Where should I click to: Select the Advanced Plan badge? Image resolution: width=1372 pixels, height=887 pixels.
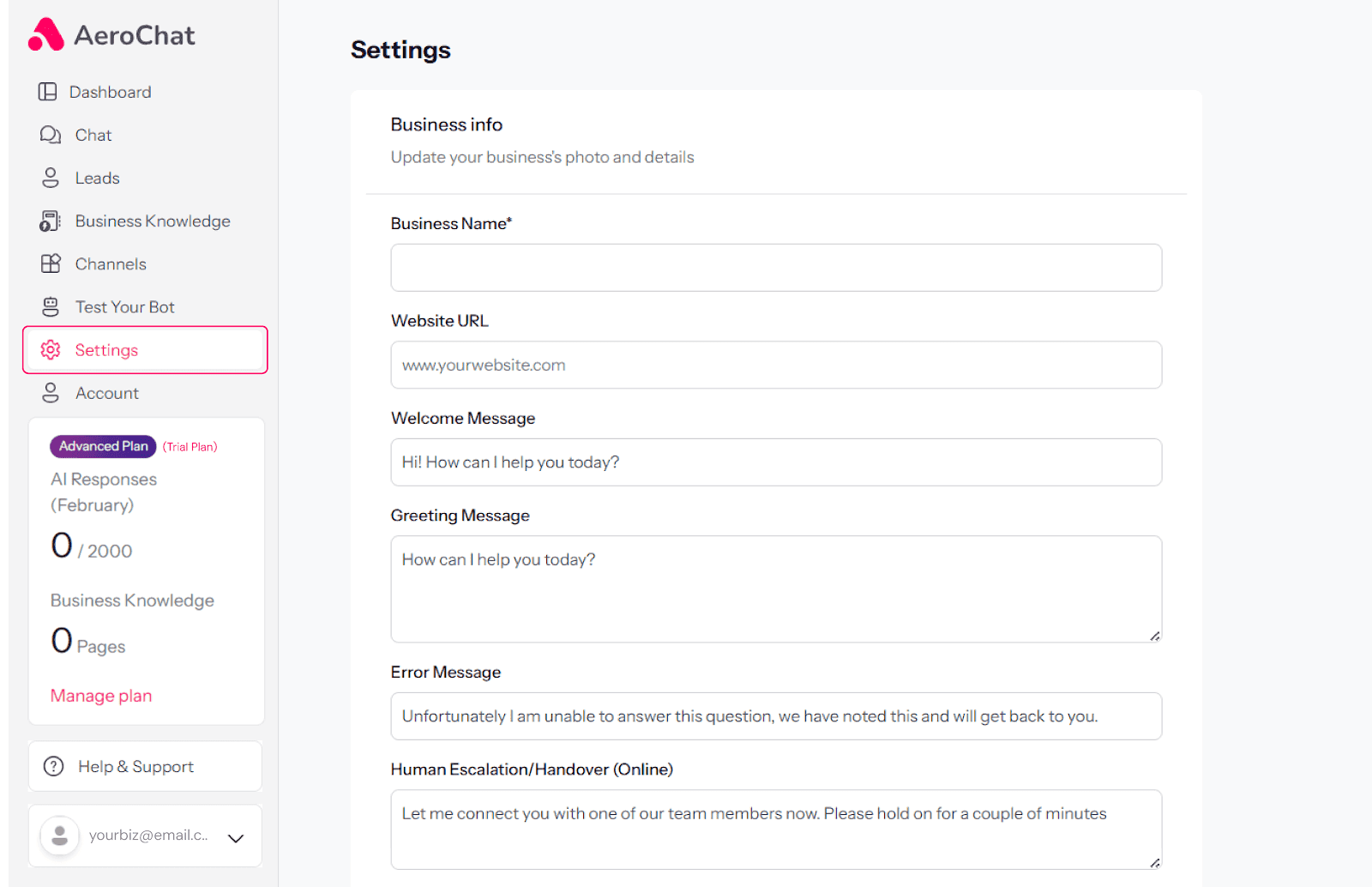pyautogui.click(x=103, y=446)
